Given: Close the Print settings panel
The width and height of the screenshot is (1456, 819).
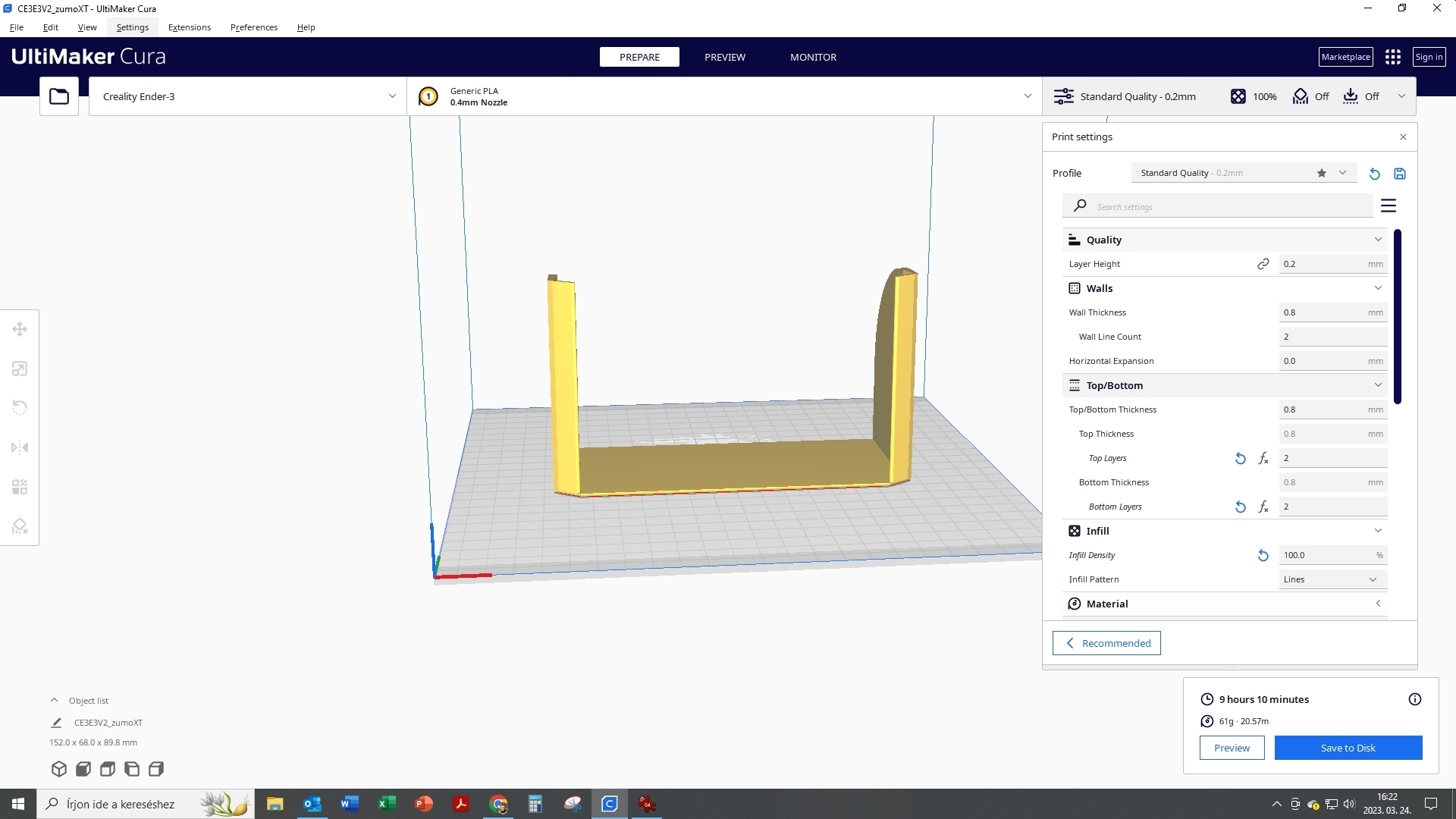Looking at the screenshot, I should point(1403,137).
